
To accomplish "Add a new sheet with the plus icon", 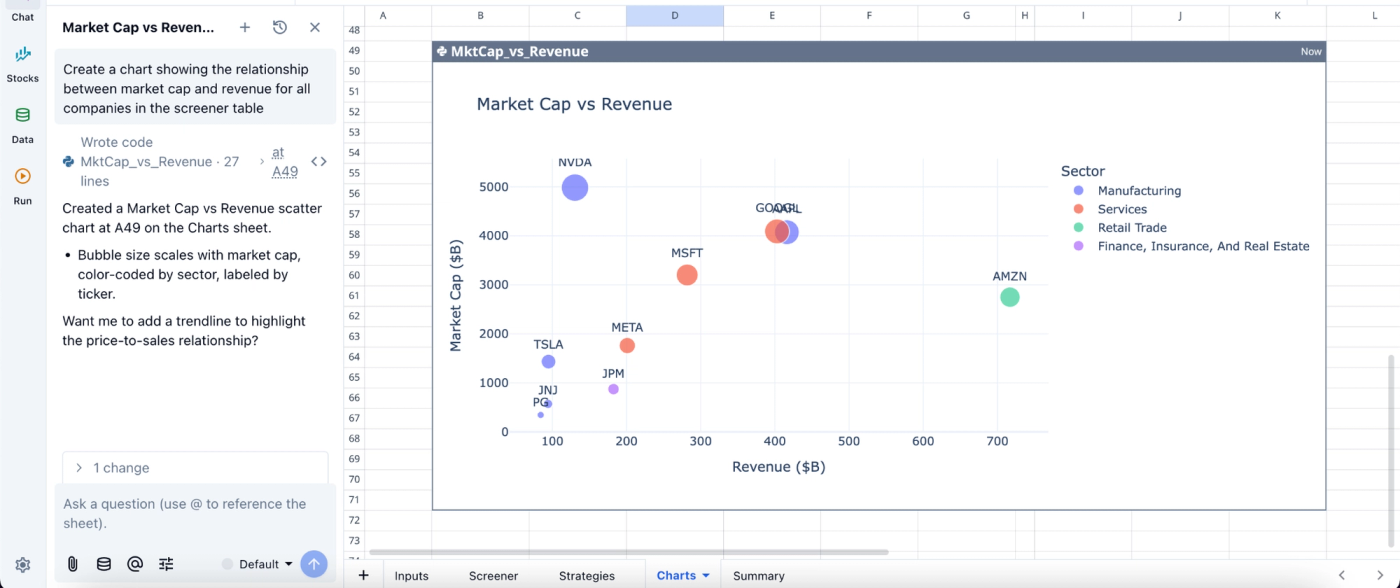I will click(x=363, y=575).
